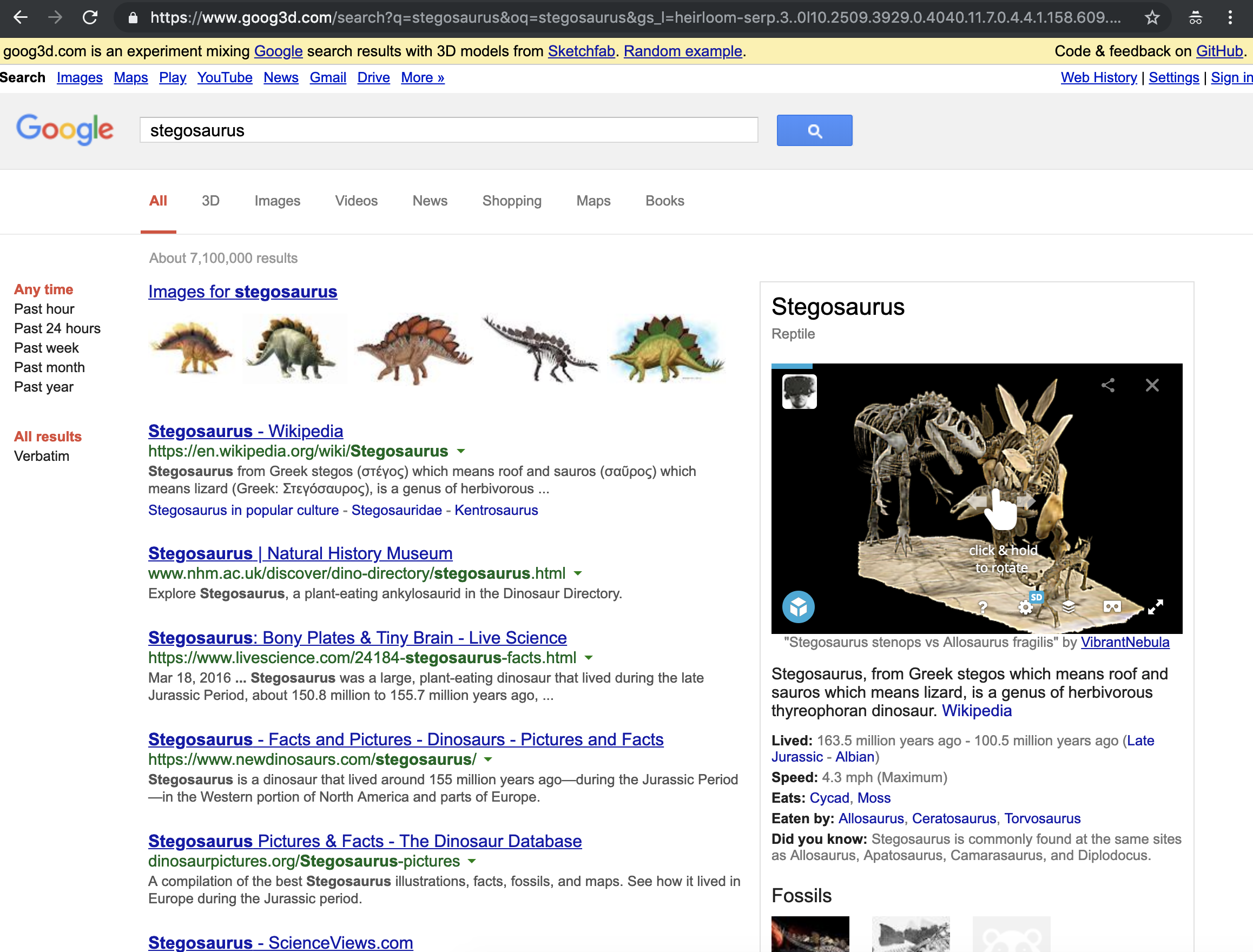Filter results to Past 24 hours

57,329
